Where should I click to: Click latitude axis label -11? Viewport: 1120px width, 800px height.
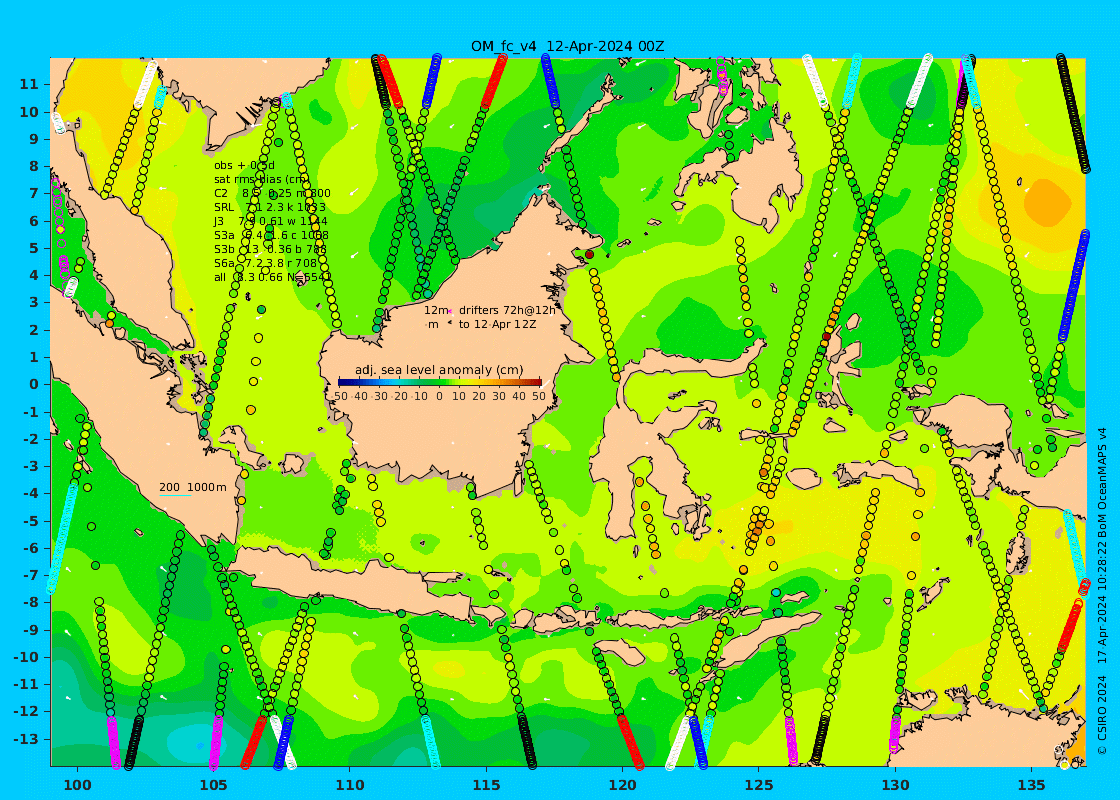tap(27, 684)
